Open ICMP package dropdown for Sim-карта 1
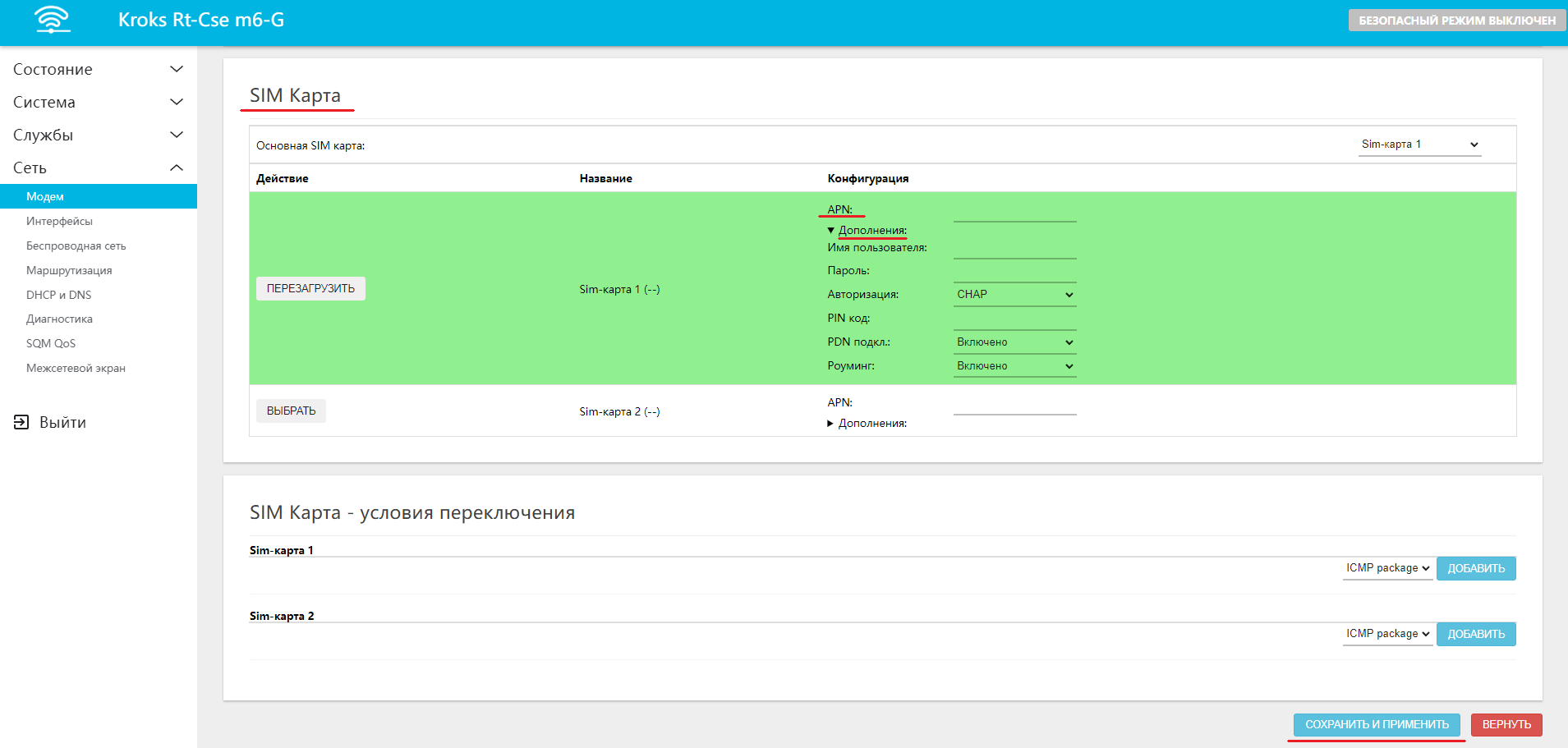Screen dimensions: 1568x748 (x=1387, y=568)
